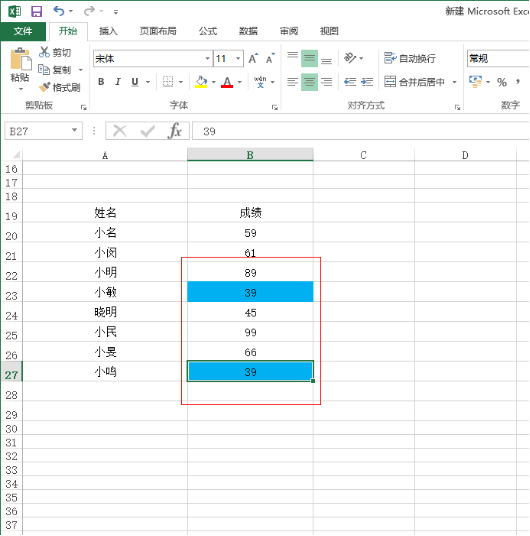530x536 pixels.
Task: Increase indent icon
Action: click(x=367, y=82)
